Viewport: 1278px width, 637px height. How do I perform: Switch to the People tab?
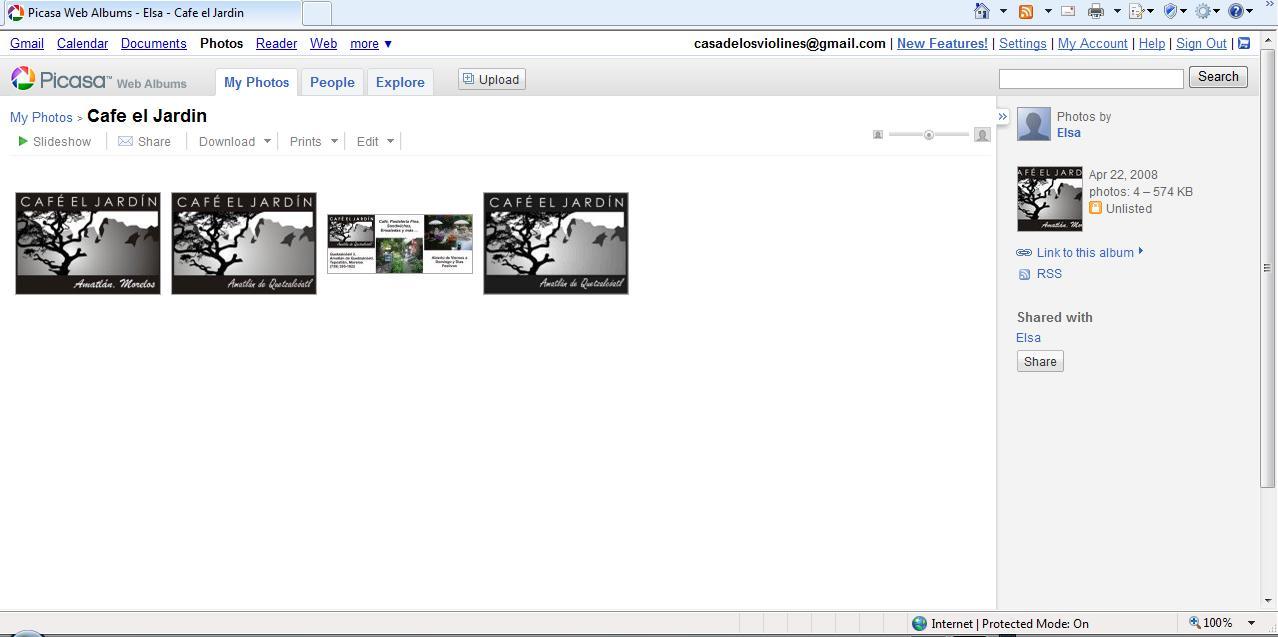pos(332,82)
